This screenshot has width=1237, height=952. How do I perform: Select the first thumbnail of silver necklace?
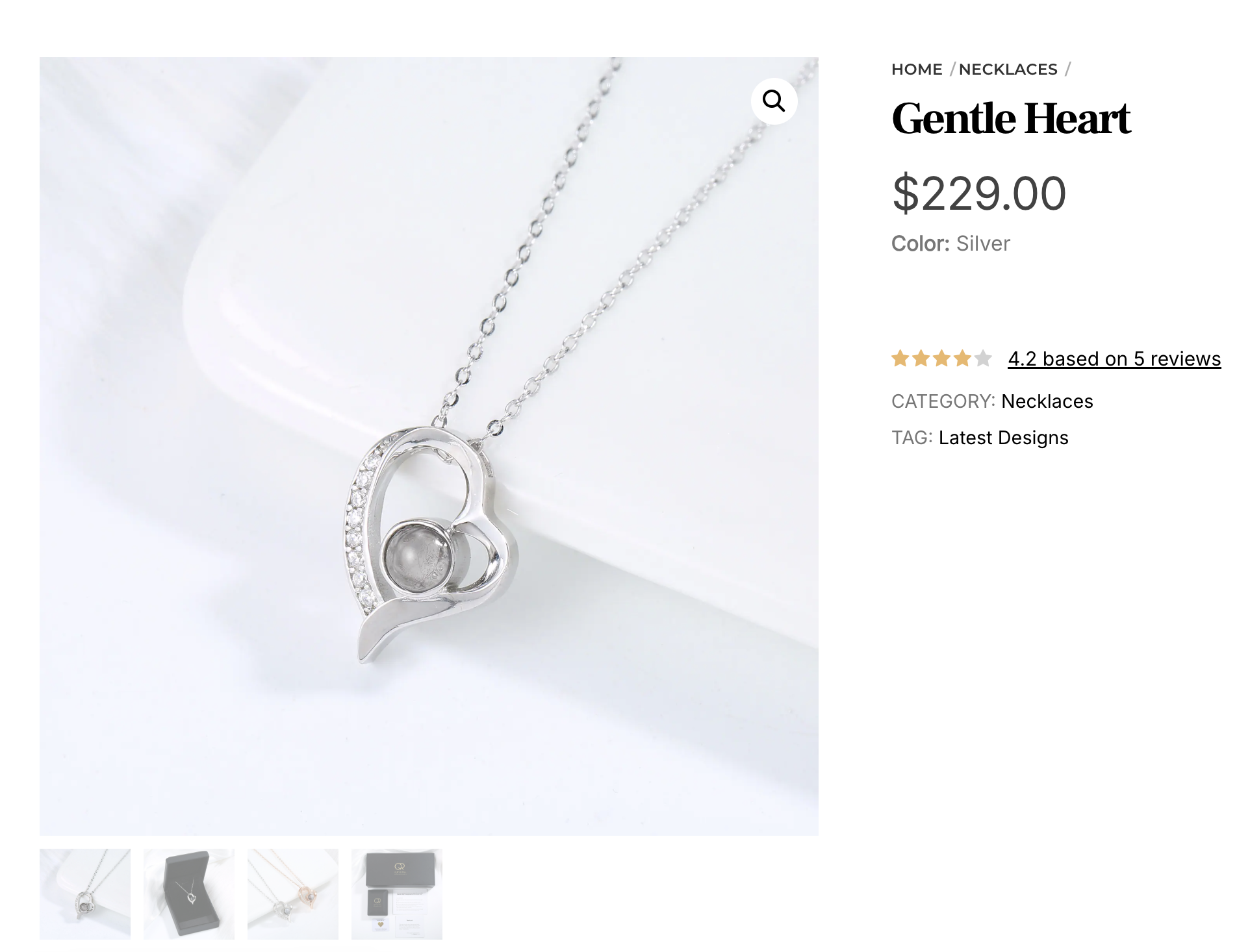[85, 894]
